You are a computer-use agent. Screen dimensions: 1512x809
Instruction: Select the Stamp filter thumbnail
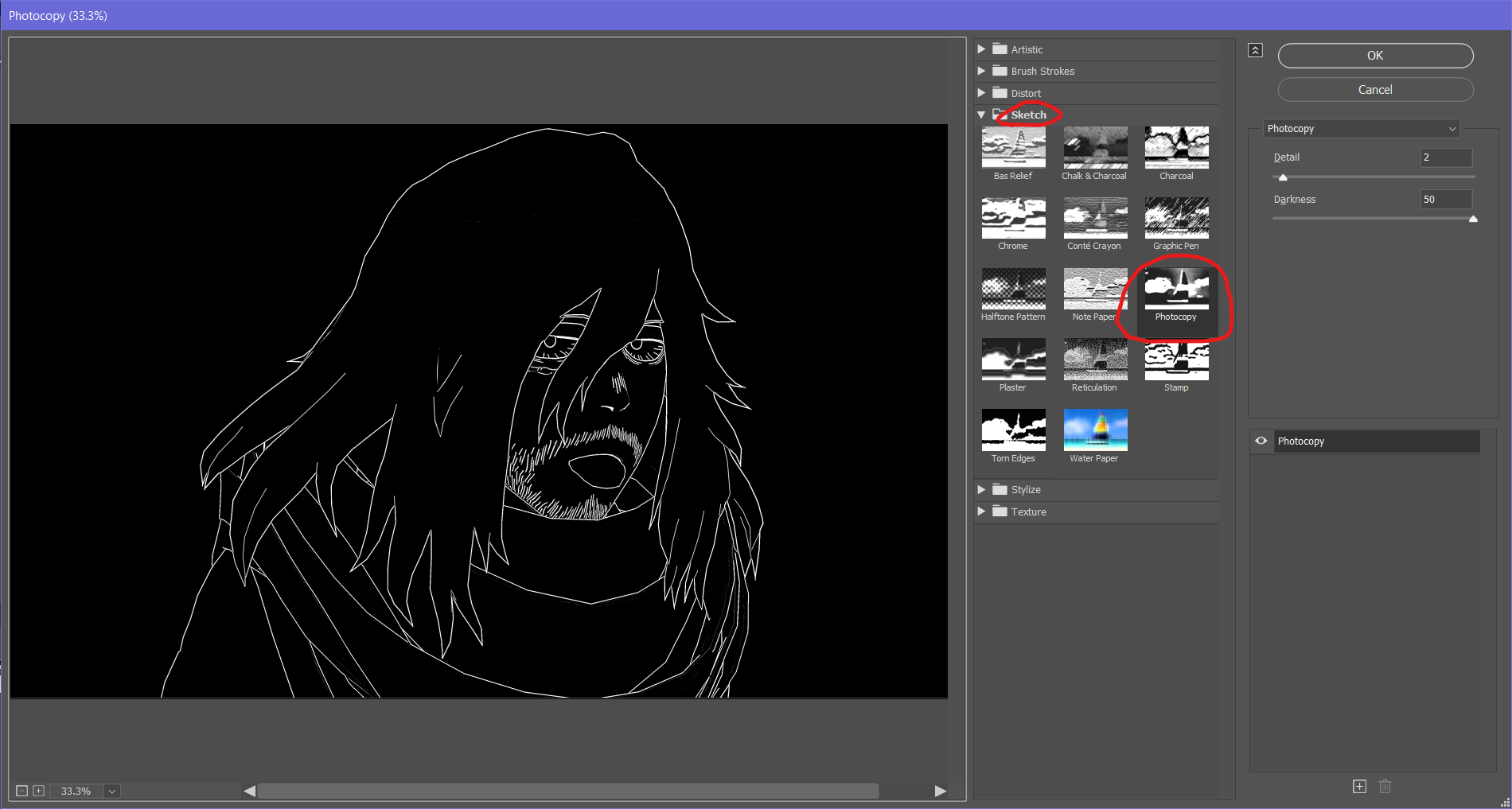(x=1176, y=360)
